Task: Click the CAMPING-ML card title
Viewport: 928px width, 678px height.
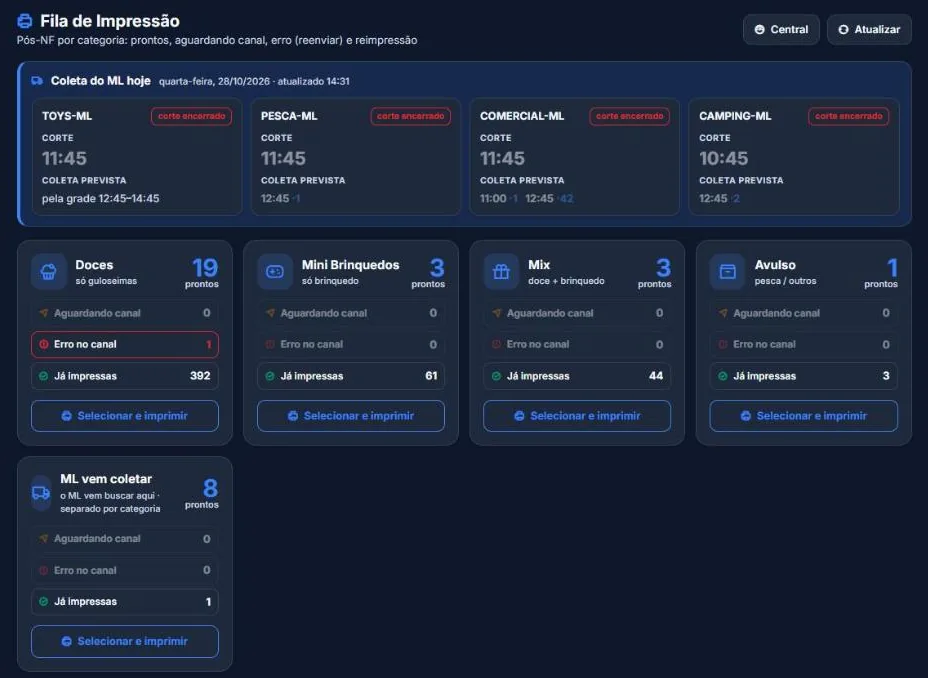Action: (x=735, y=116)
